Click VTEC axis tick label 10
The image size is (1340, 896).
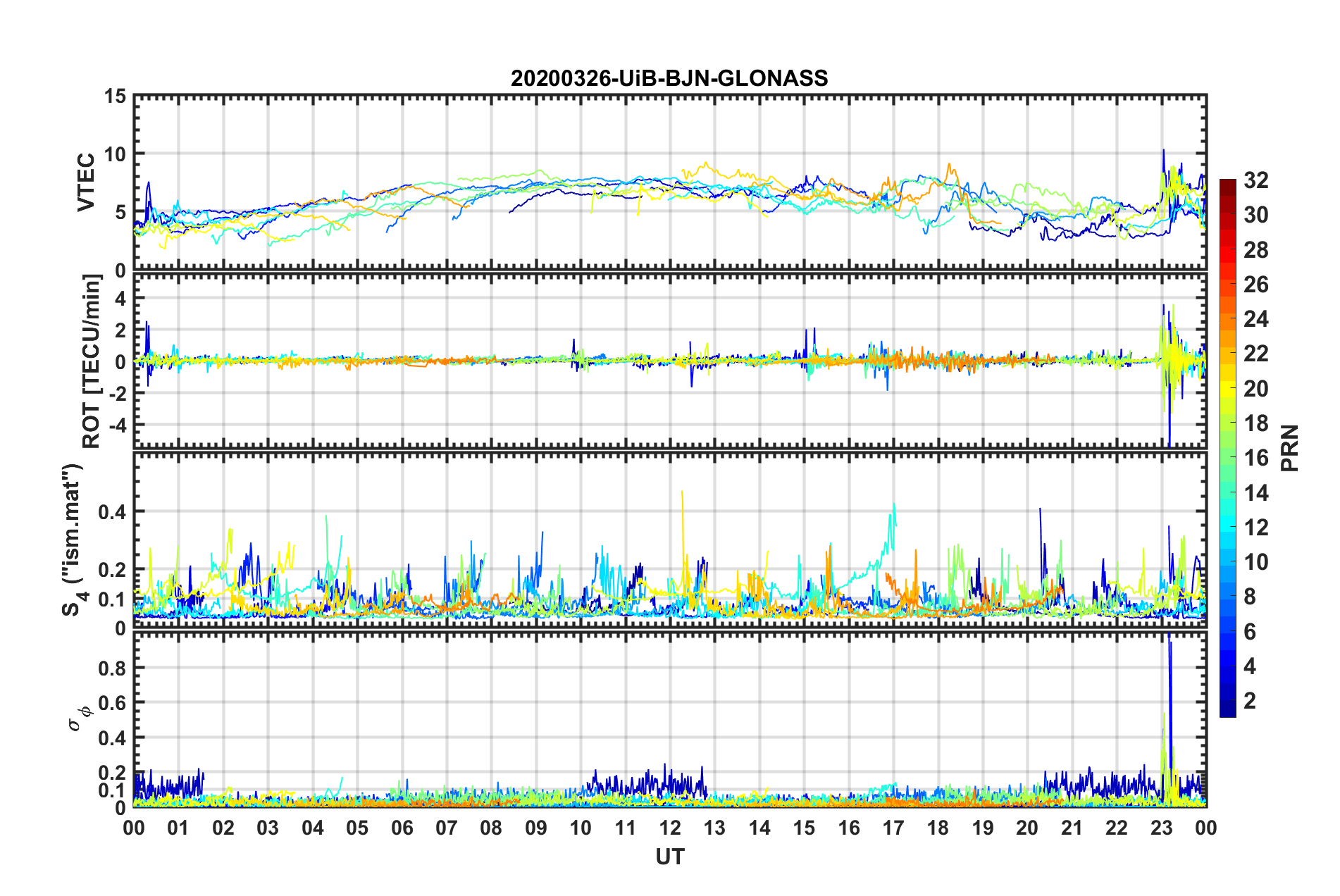pyautogui.click(x=116, y=154)
